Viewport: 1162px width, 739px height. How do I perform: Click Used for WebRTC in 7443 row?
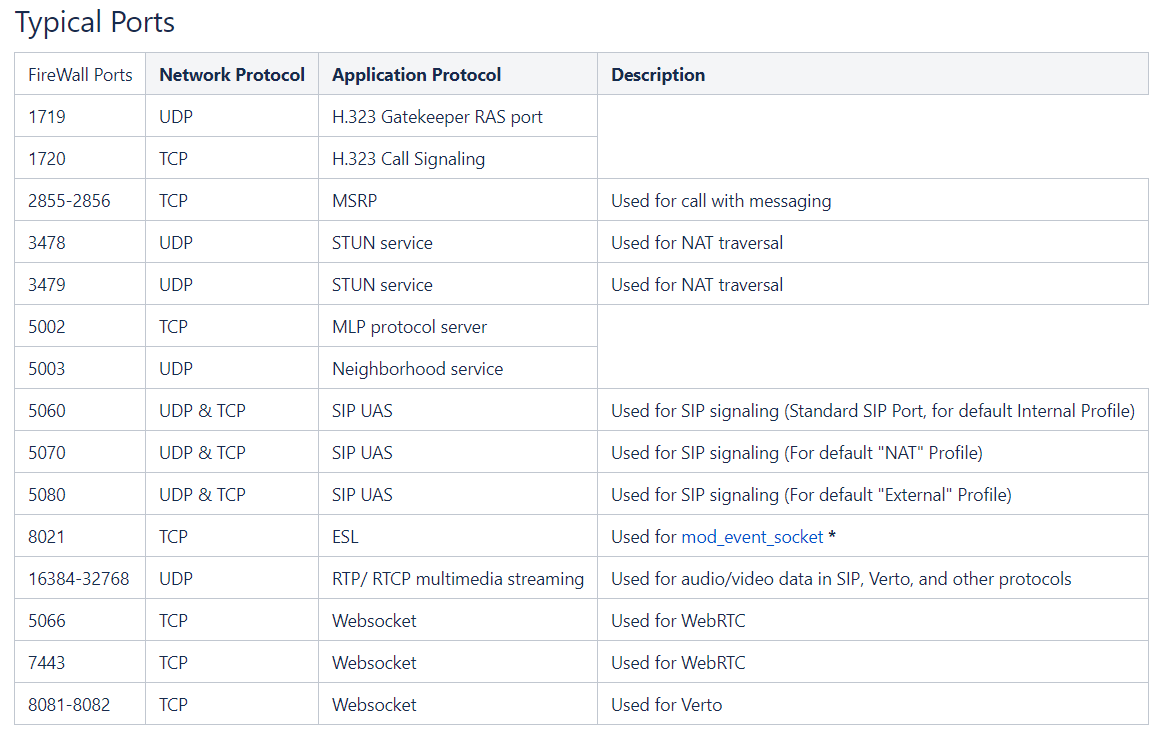(x=873, y=663)
